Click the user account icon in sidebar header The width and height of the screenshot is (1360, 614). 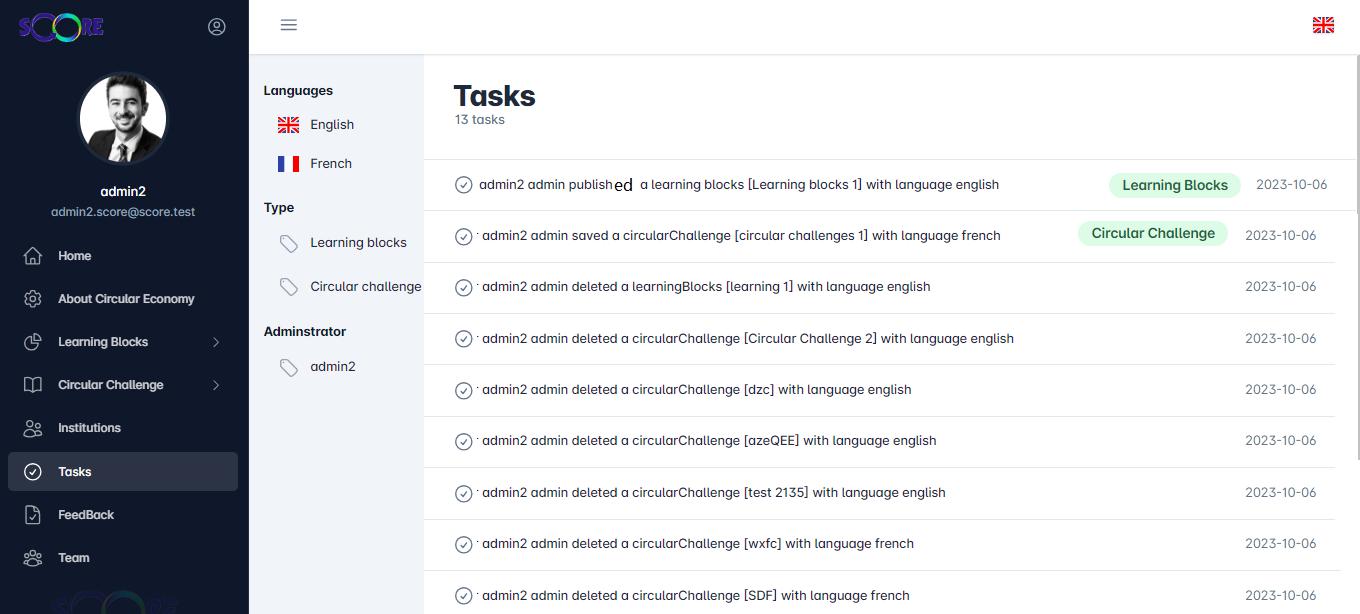[217, 27]
